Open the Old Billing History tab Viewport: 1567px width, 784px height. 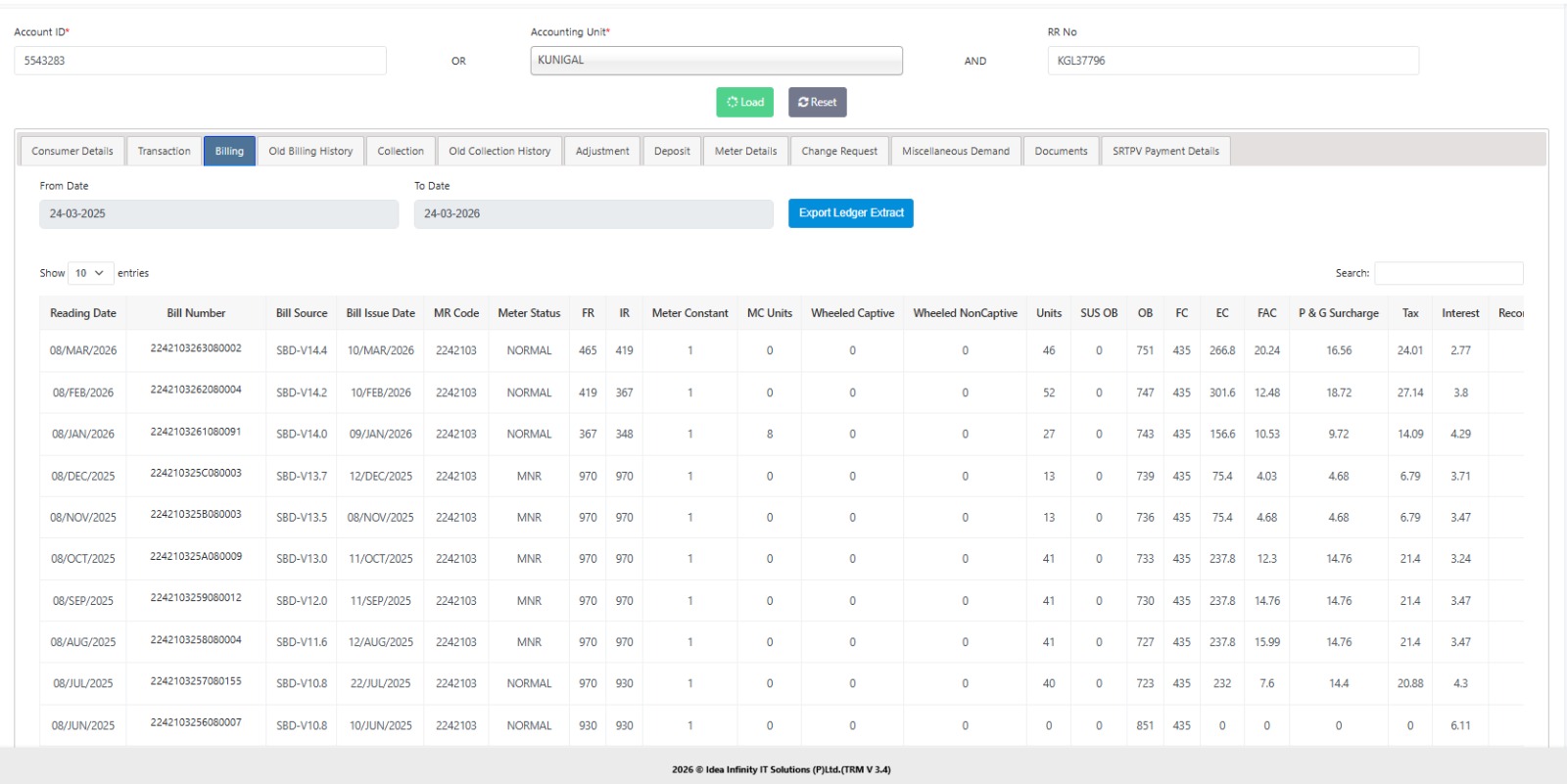click(x=310, y=151)
